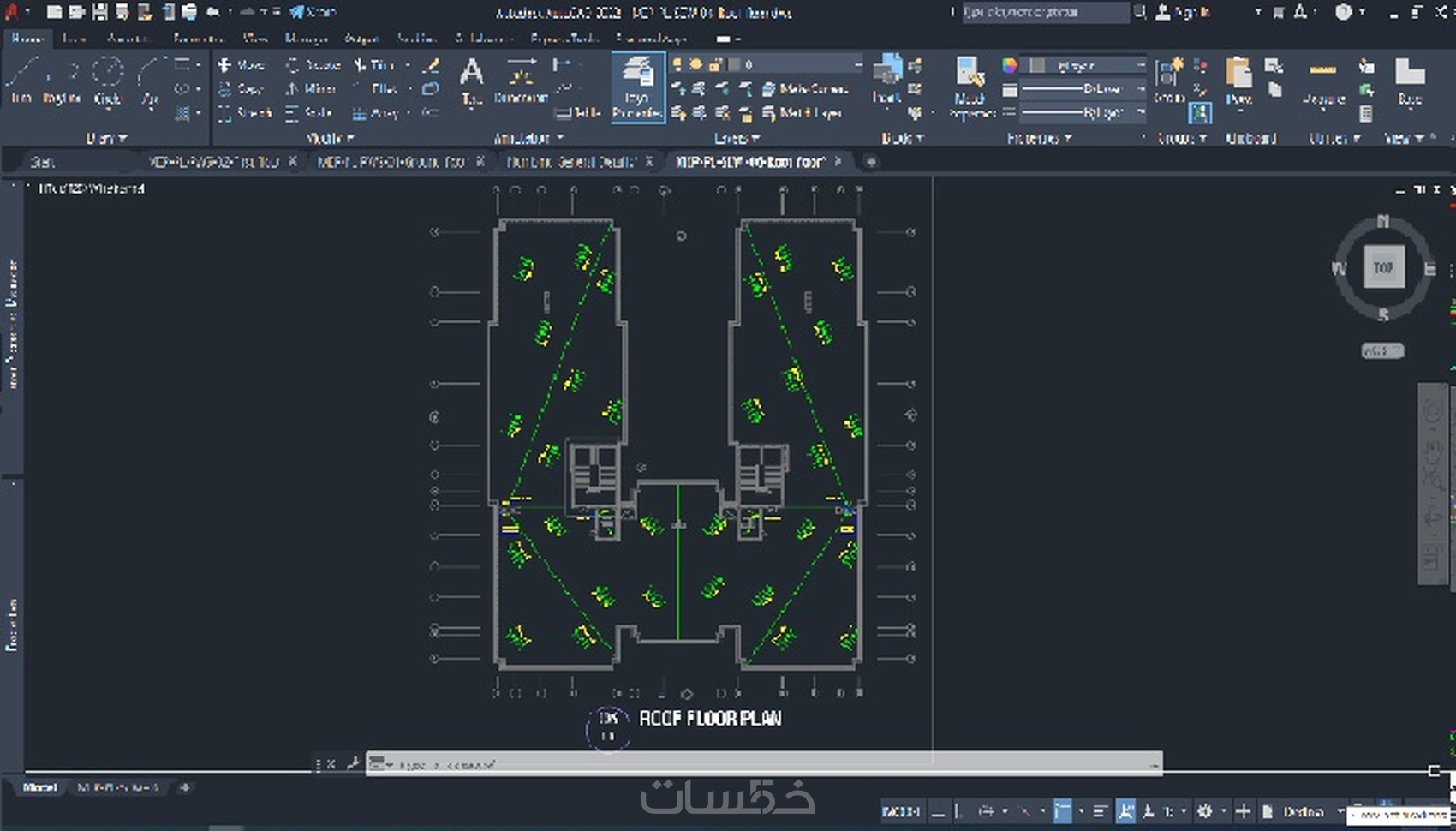Viewport: 1456px width, 831px height.
Task: Activate the Rotate command
Action: coord(313,65)
